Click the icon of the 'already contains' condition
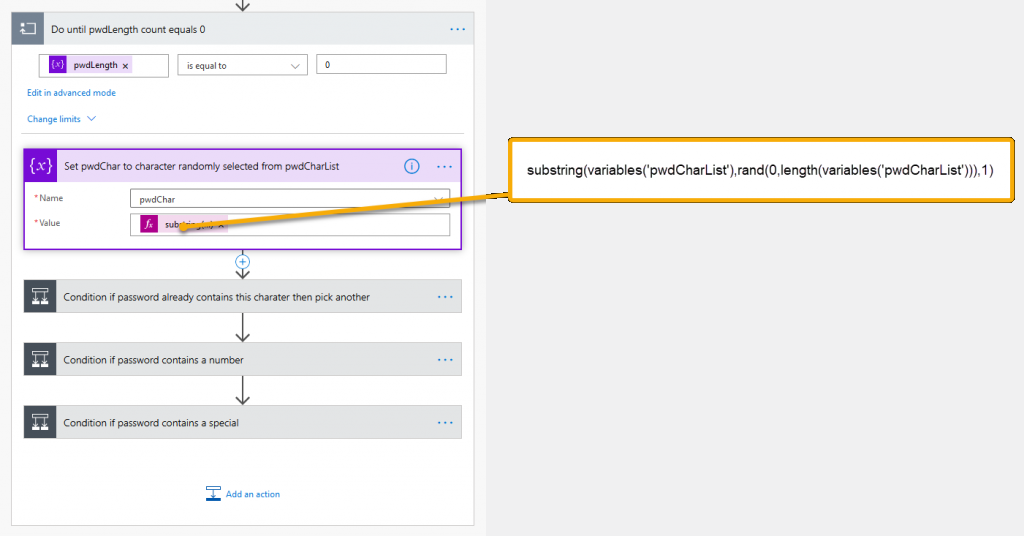This screenshot has height=536, width=1024. (x=40, y=297)
